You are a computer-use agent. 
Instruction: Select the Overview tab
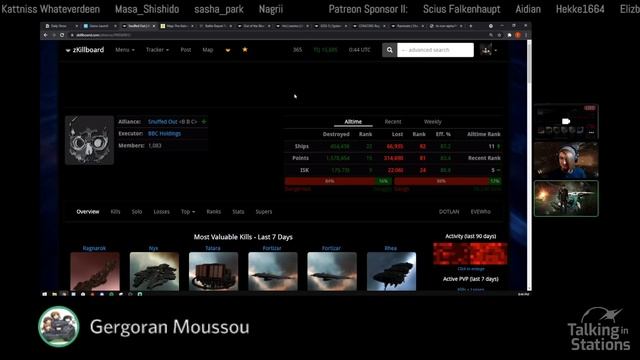point(88,211)
